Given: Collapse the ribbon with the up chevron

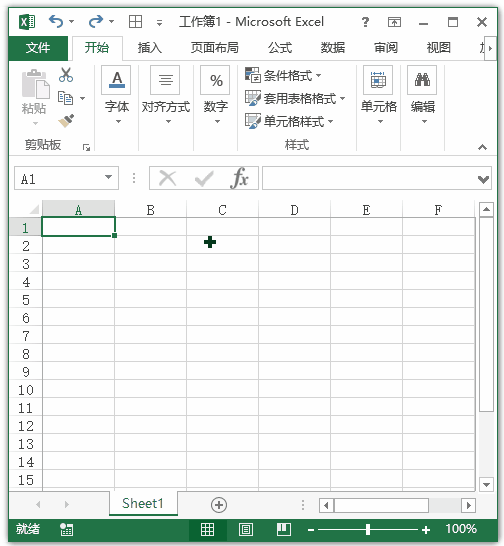Looking at the screenshot, I should [482, 147].
